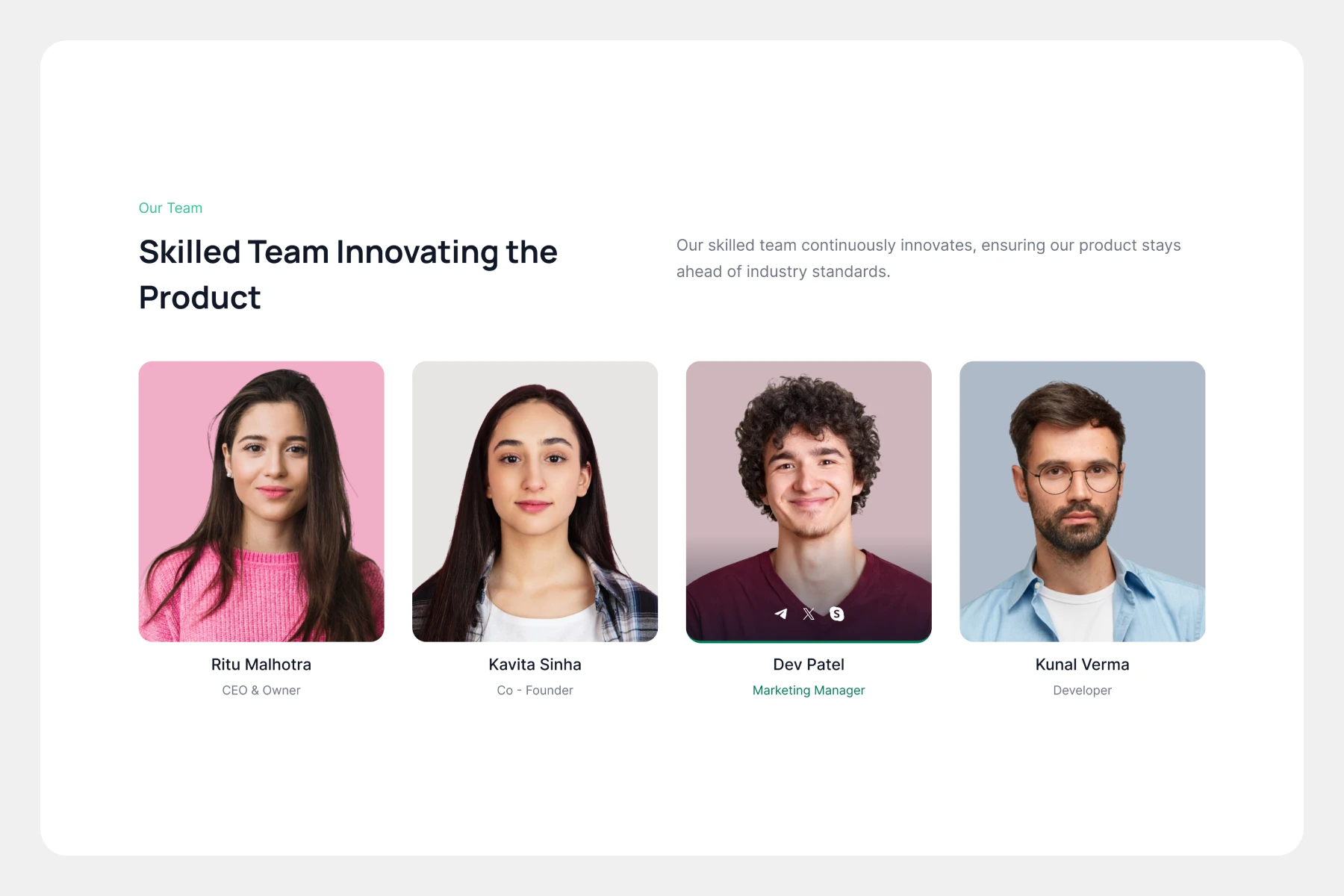Click the Telegram icon on Dev Patel's photo
The height and width of the screenshot is (896, 1344).
pos(781,614)
